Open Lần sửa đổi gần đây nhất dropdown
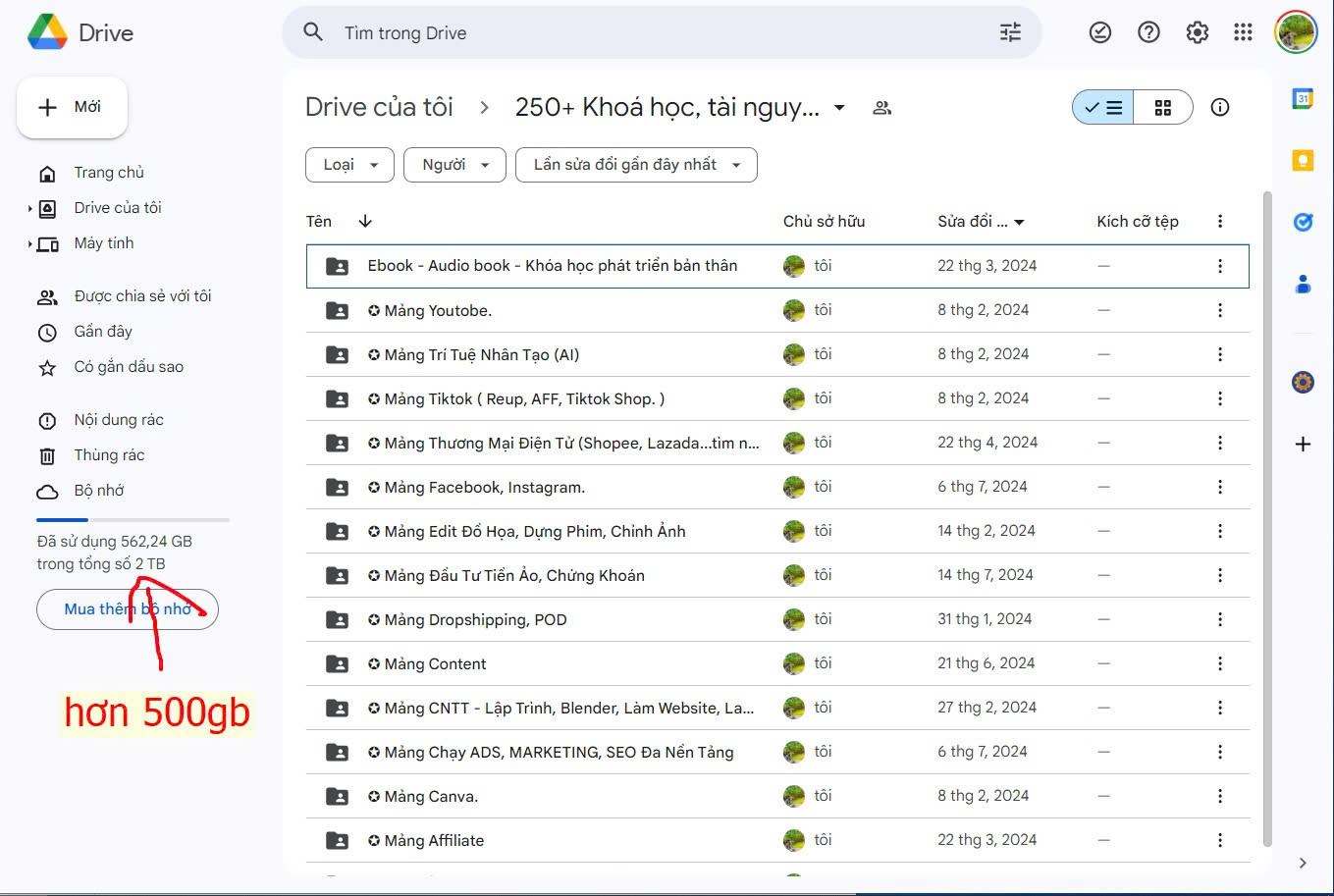This screenshot has height=896, width=1334. click(636, 165)
